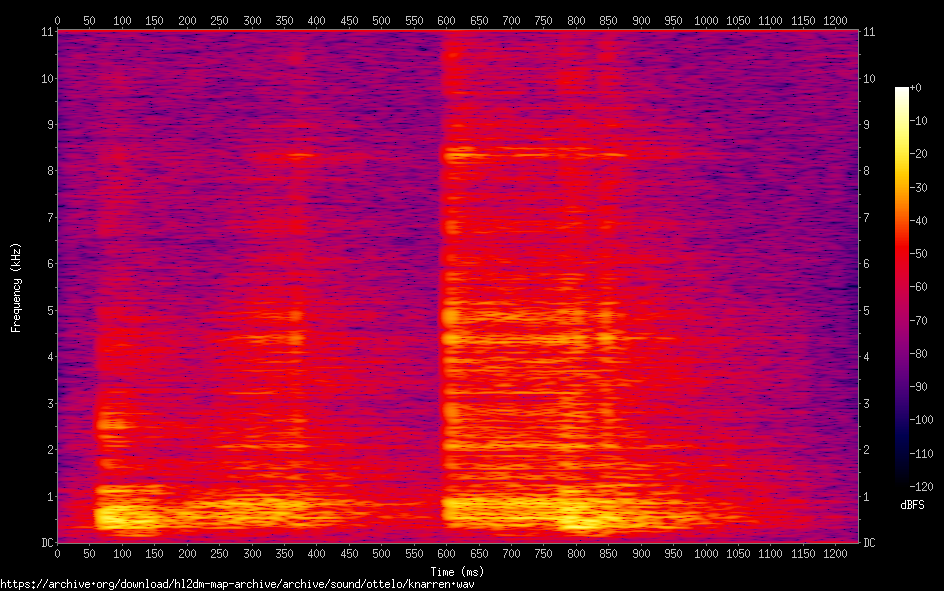Image resolution: width=944 pixels, height=591 pixels.
Task: Click the 11 kHz label on right axis
Action: [x=868, y=32]
